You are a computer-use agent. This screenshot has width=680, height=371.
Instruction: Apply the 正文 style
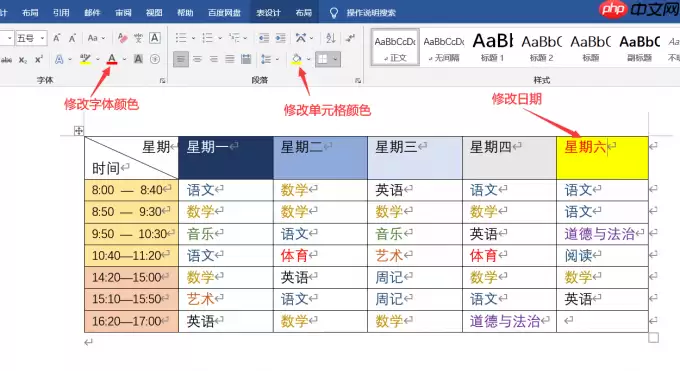(x=395, y=47)
